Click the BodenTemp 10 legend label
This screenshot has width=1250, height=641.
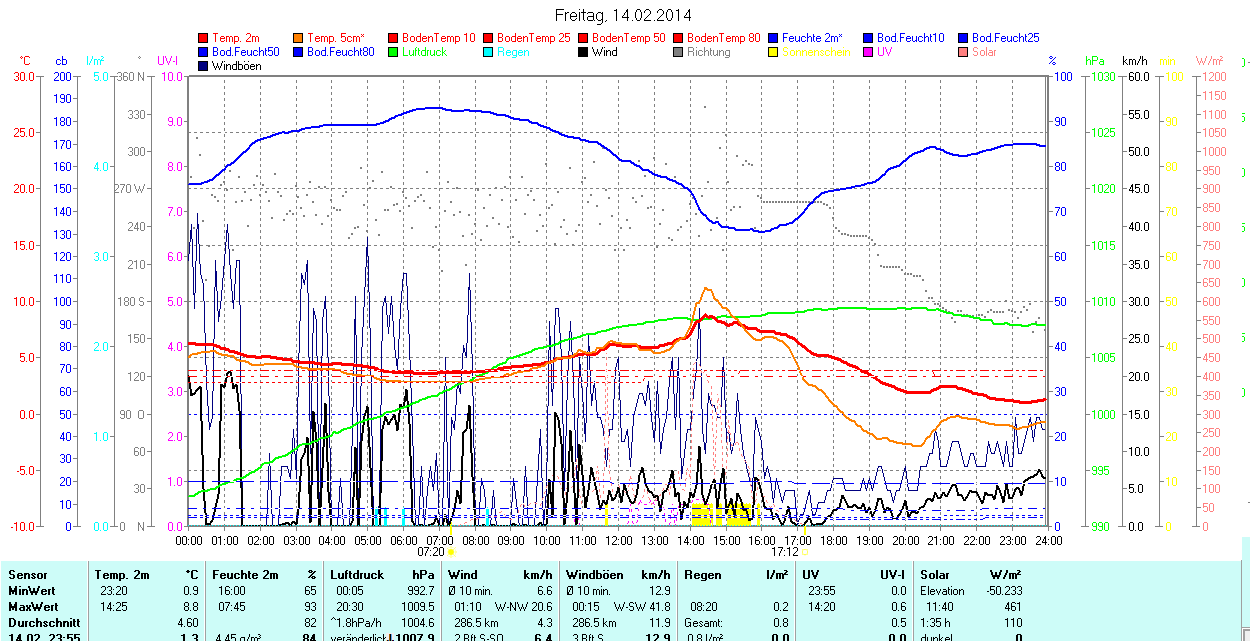(x=438, y=38)
